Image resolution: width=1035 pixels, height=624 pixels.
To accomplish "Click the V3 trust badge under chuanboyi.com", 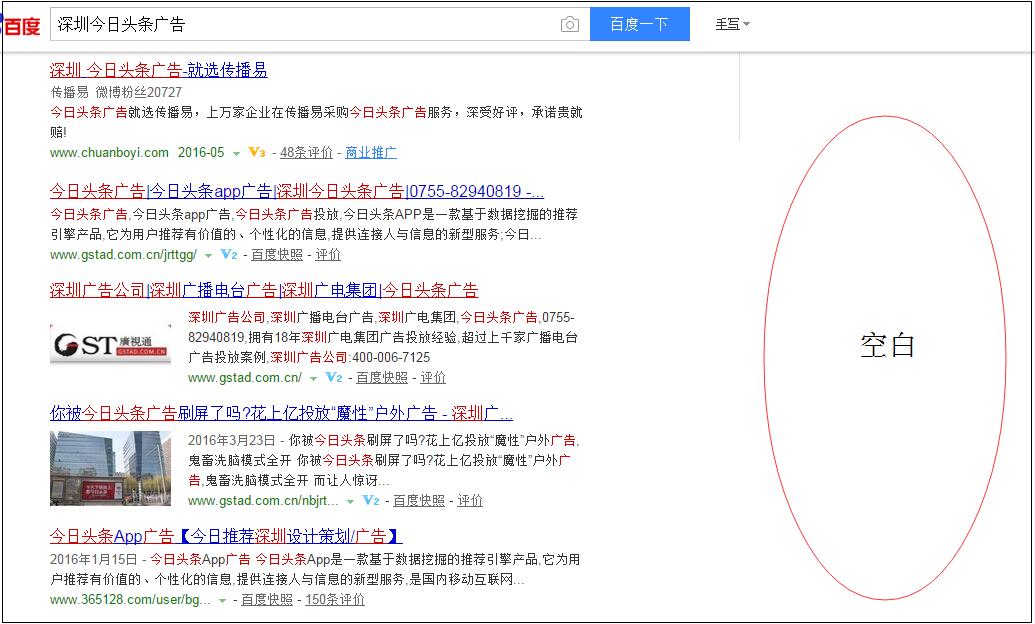I will [x=259, y=153].
